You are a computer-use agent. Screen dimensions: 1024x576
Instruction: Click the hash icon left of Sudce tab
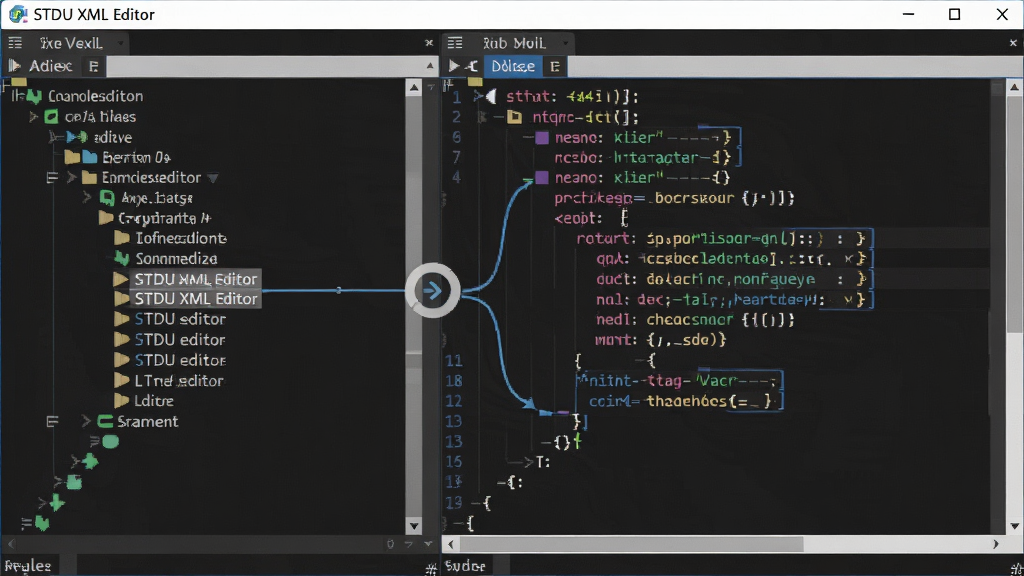[431, 569]
